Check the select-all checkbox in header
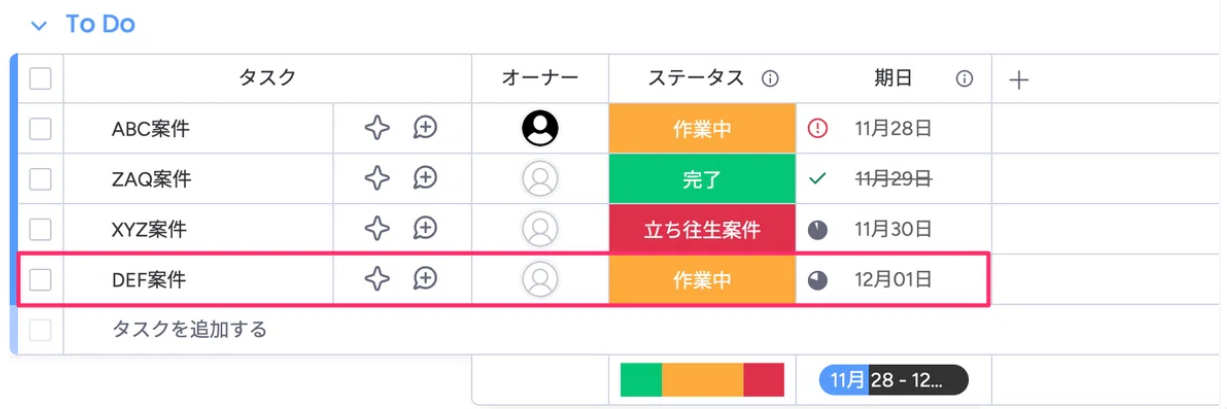The width and height of the screenshot is (1227, 409). (40, 78)
